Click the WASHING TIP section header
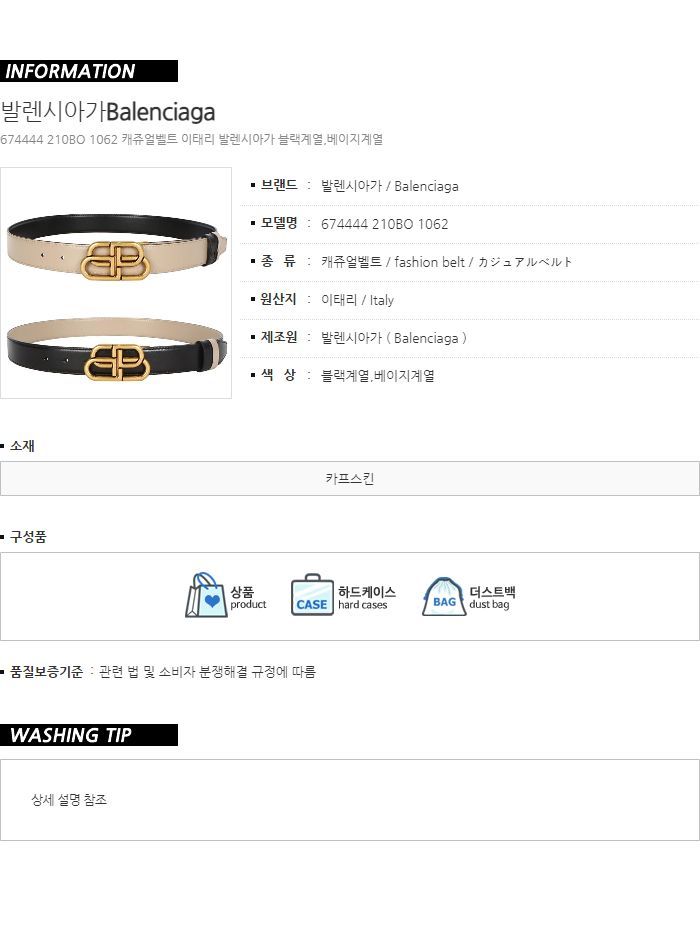This screenshot has height=927, width=700. point(89,735)
